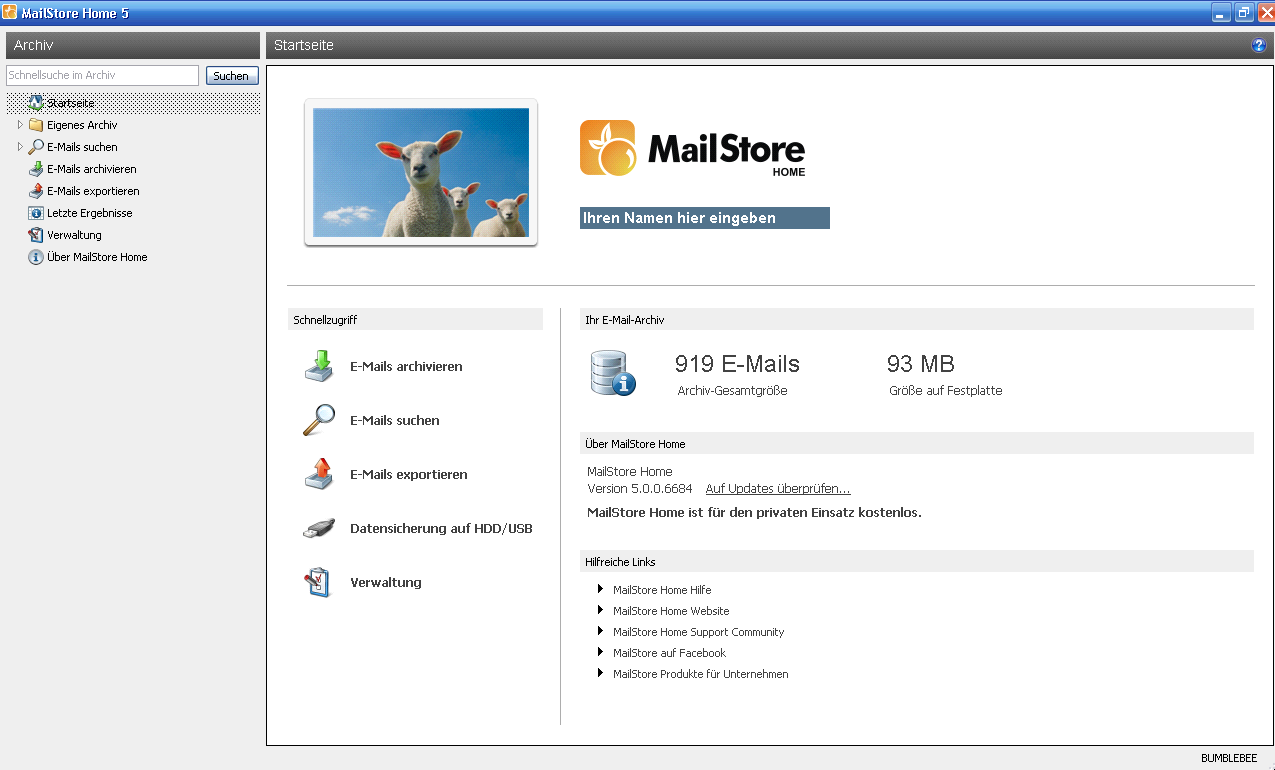Click the green arrow archive icon in Schnellzugriff
This screenshot has width=1275, height=770.
[318, 366]
